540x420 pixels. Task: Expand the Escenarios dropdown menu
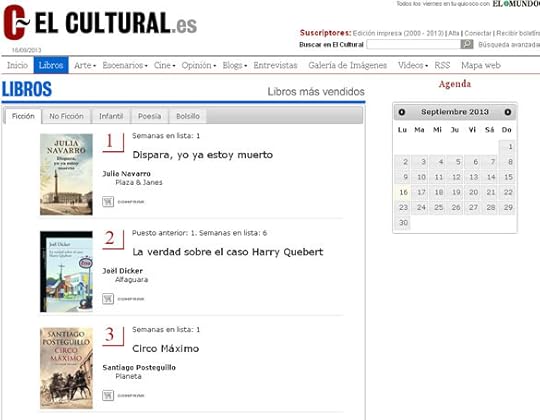pyautogui.click(x=125, y=65)
